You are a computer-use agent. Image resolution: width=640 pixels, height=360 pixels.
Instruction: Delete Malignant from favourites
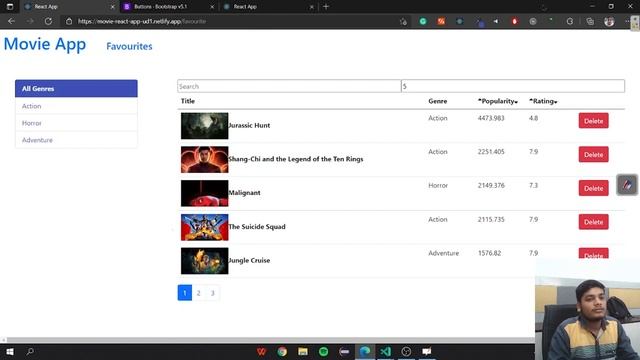[x=593, y=188]
